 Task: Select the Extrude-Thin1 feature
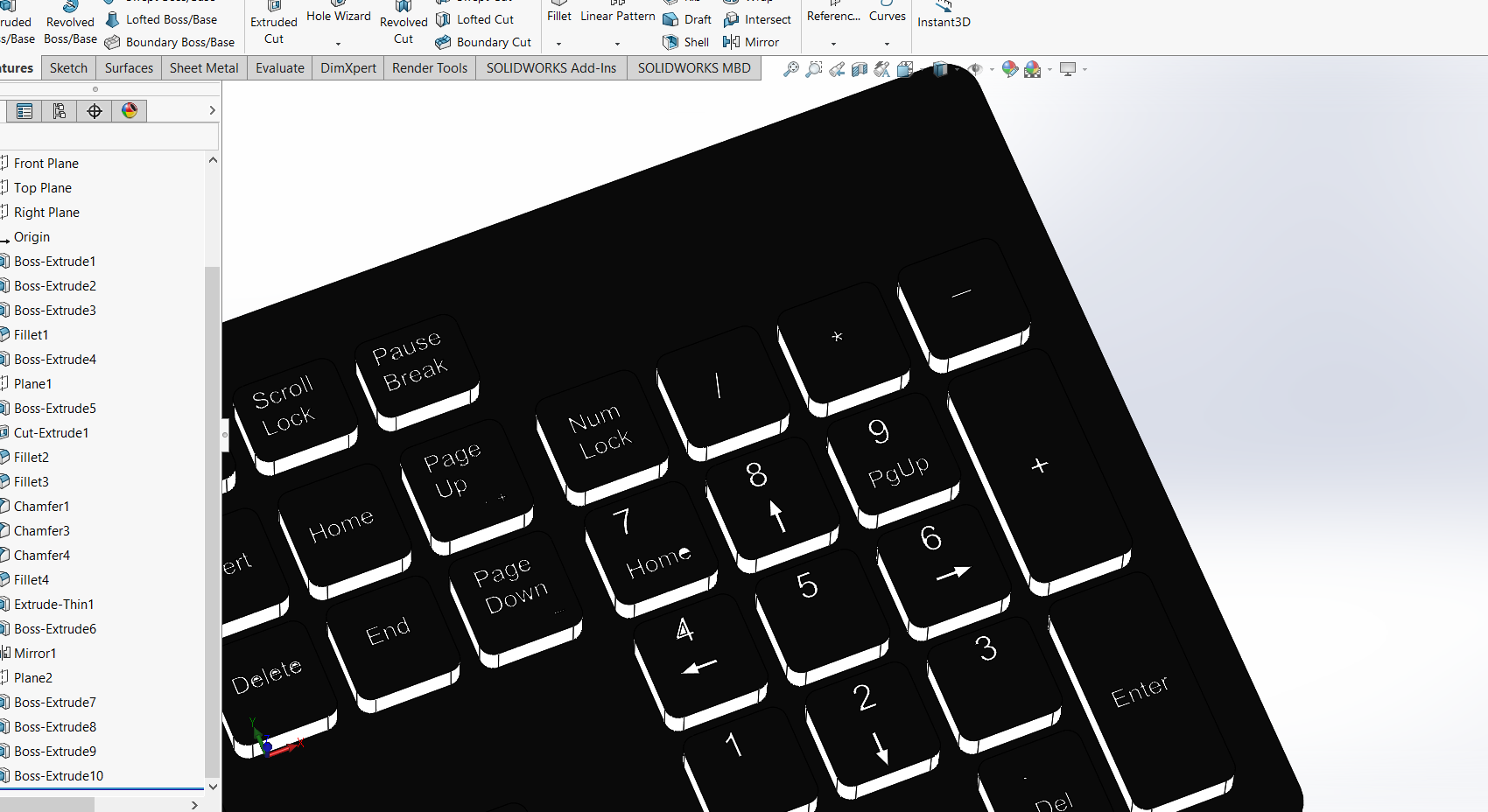pos(53,605)
